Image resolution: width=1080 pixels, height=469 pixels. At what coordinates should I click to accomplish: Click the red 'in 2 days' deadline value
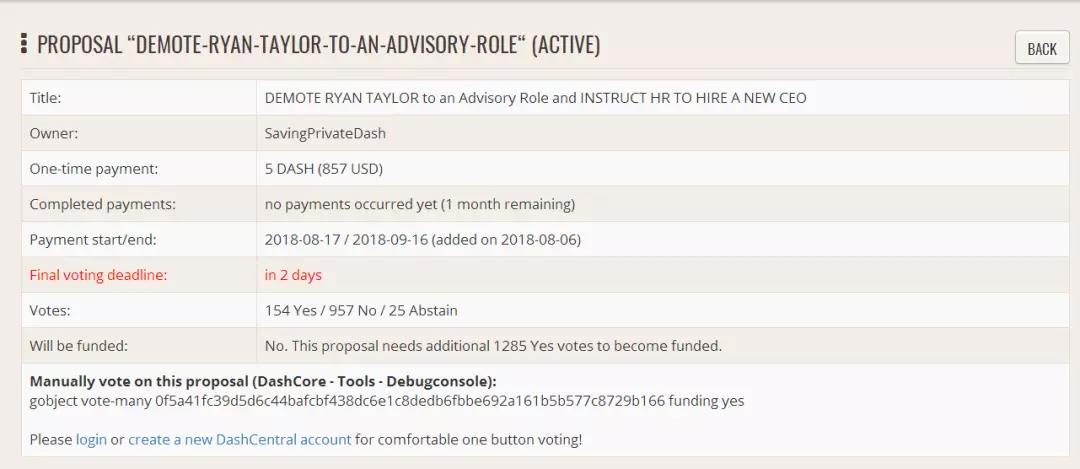pos(293,275)
